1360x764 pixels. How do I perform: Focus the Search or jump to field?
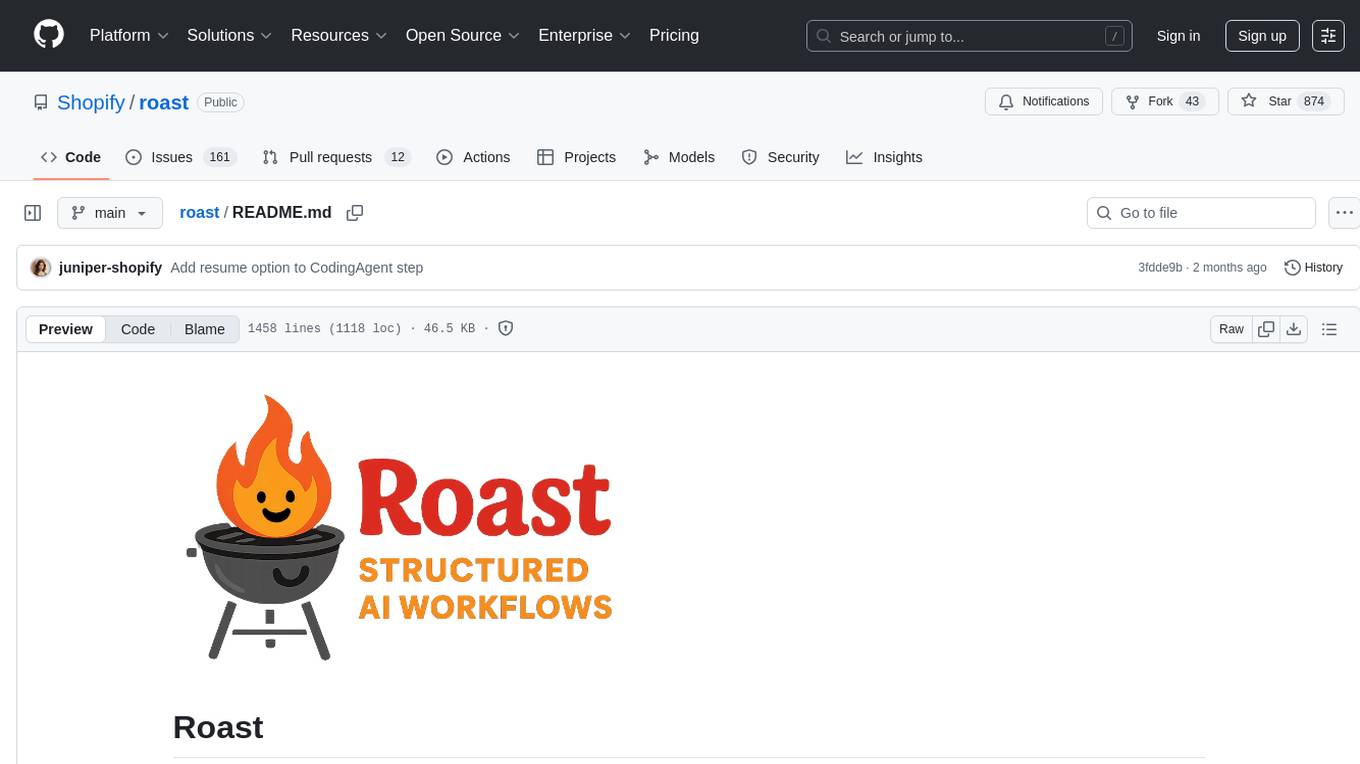pyautogui.click(x=969, y=36)
